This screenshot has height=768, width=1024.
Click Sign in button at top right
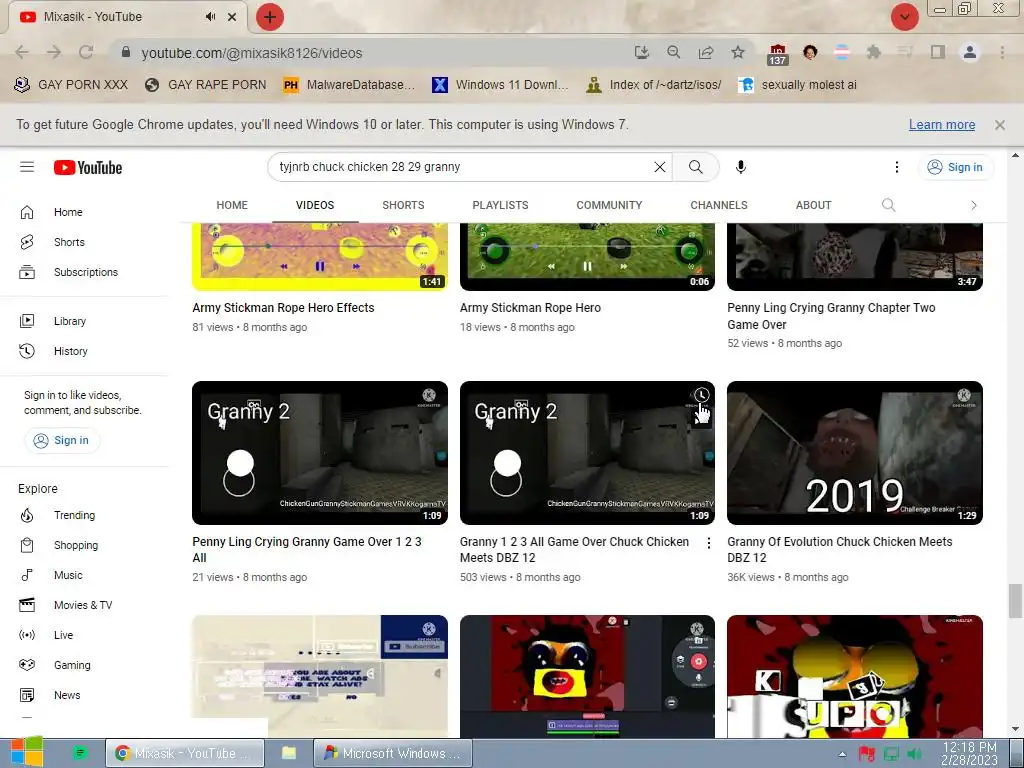[x=955, y=167]
